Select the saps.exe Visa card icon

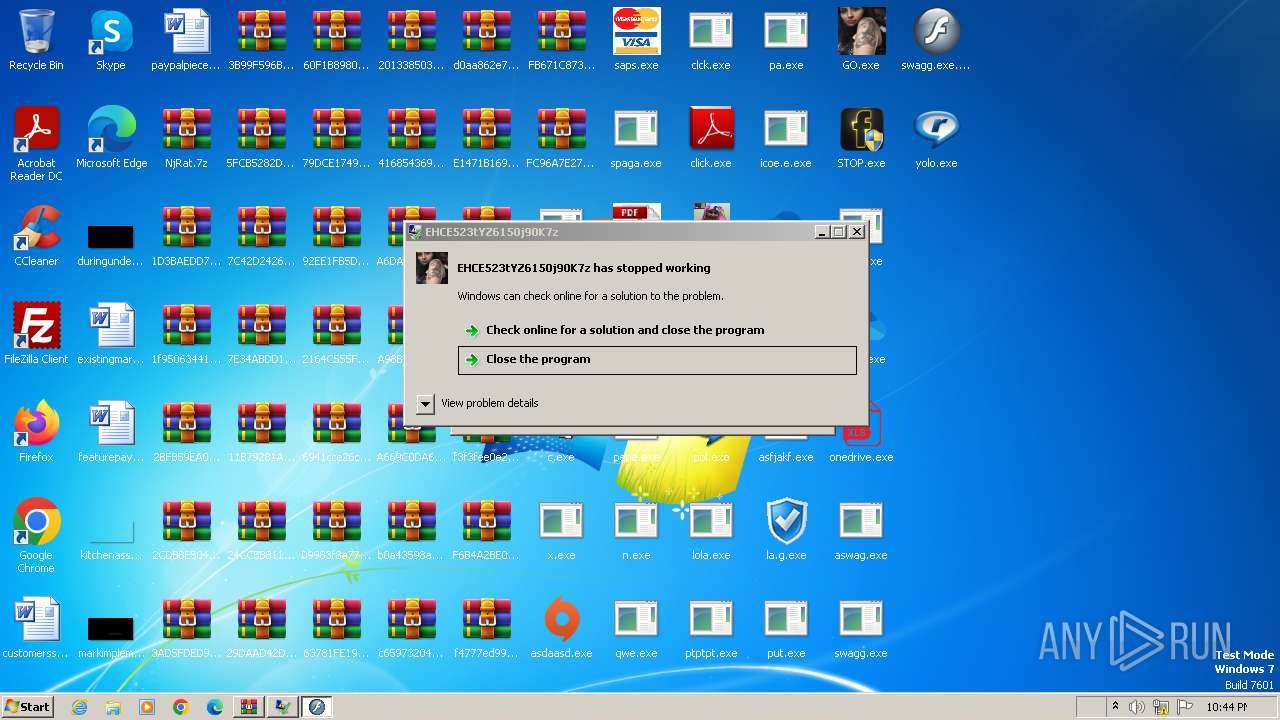pos(636,40)
